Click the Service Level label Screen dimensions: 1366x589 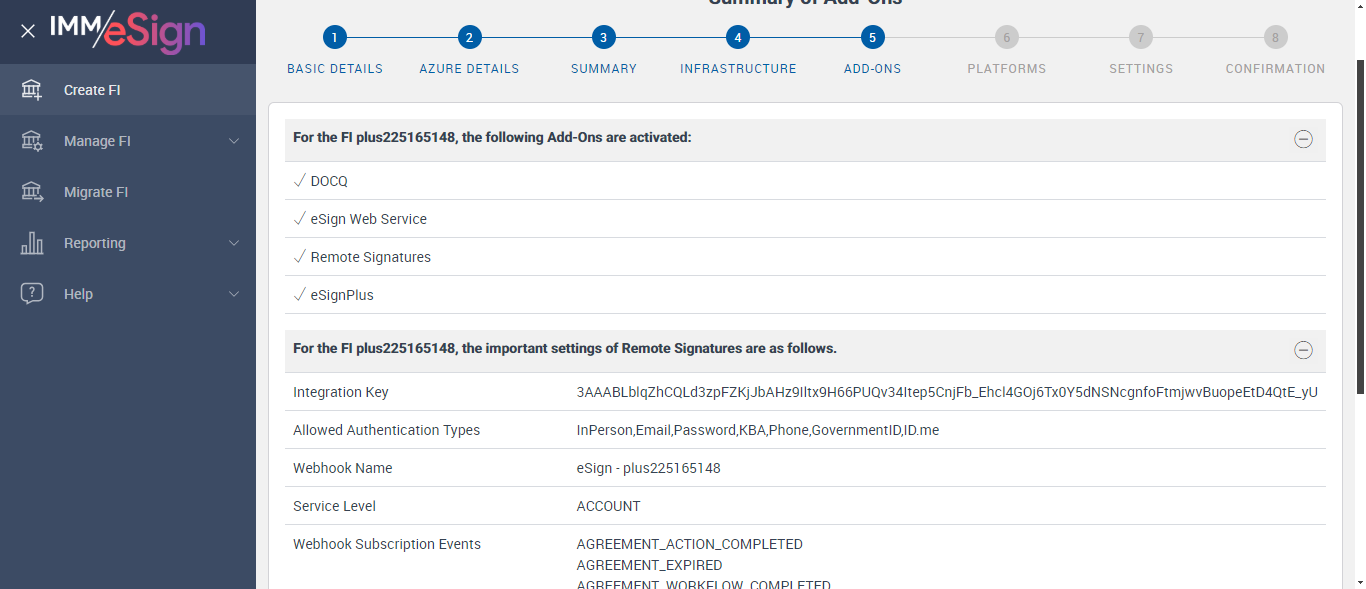click(334, 506)
